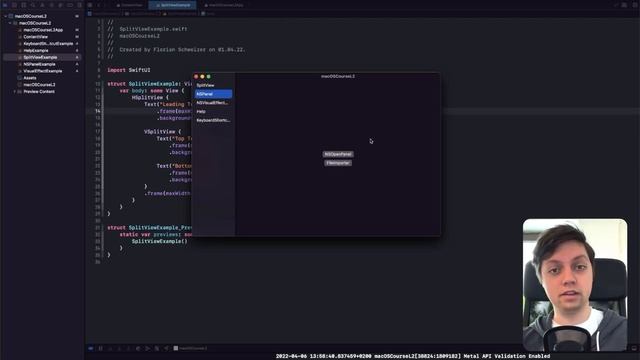Screen dimensions: 640x360
Task: Click the 'import SwiftUI' code line
Action: tap(129, 70)
